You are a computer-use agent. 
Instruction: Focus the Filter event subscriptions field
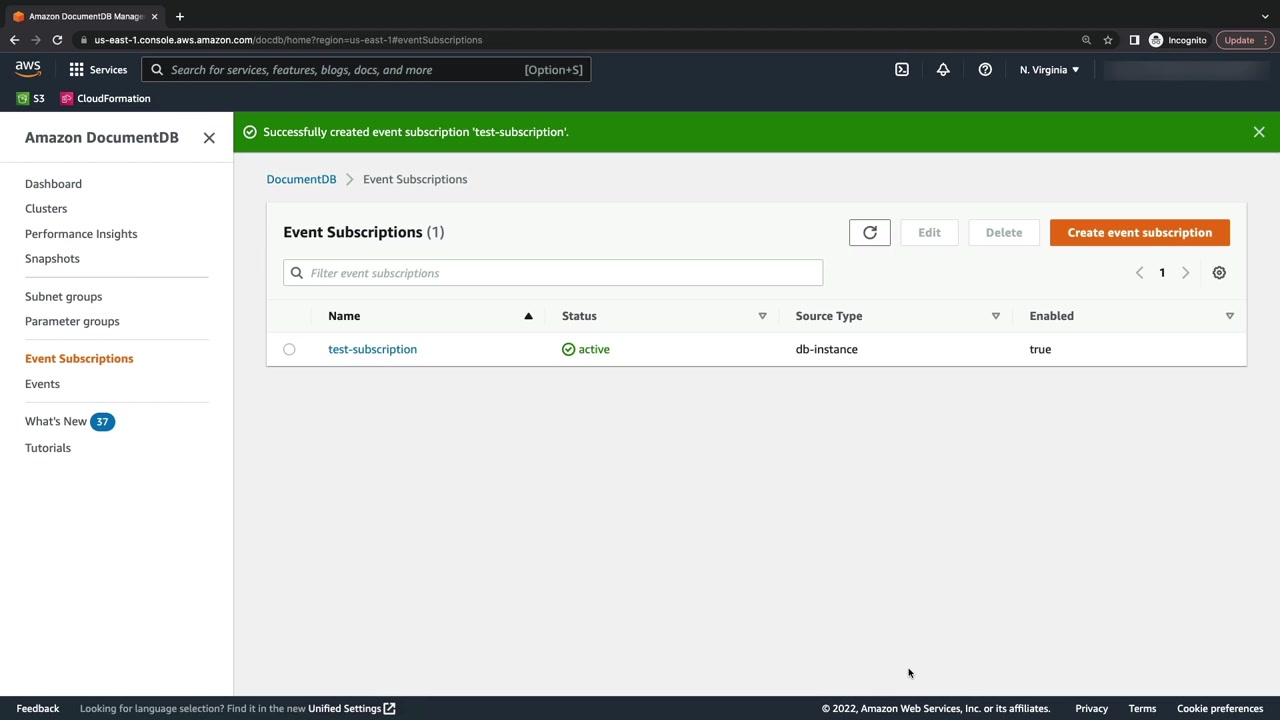553,273
